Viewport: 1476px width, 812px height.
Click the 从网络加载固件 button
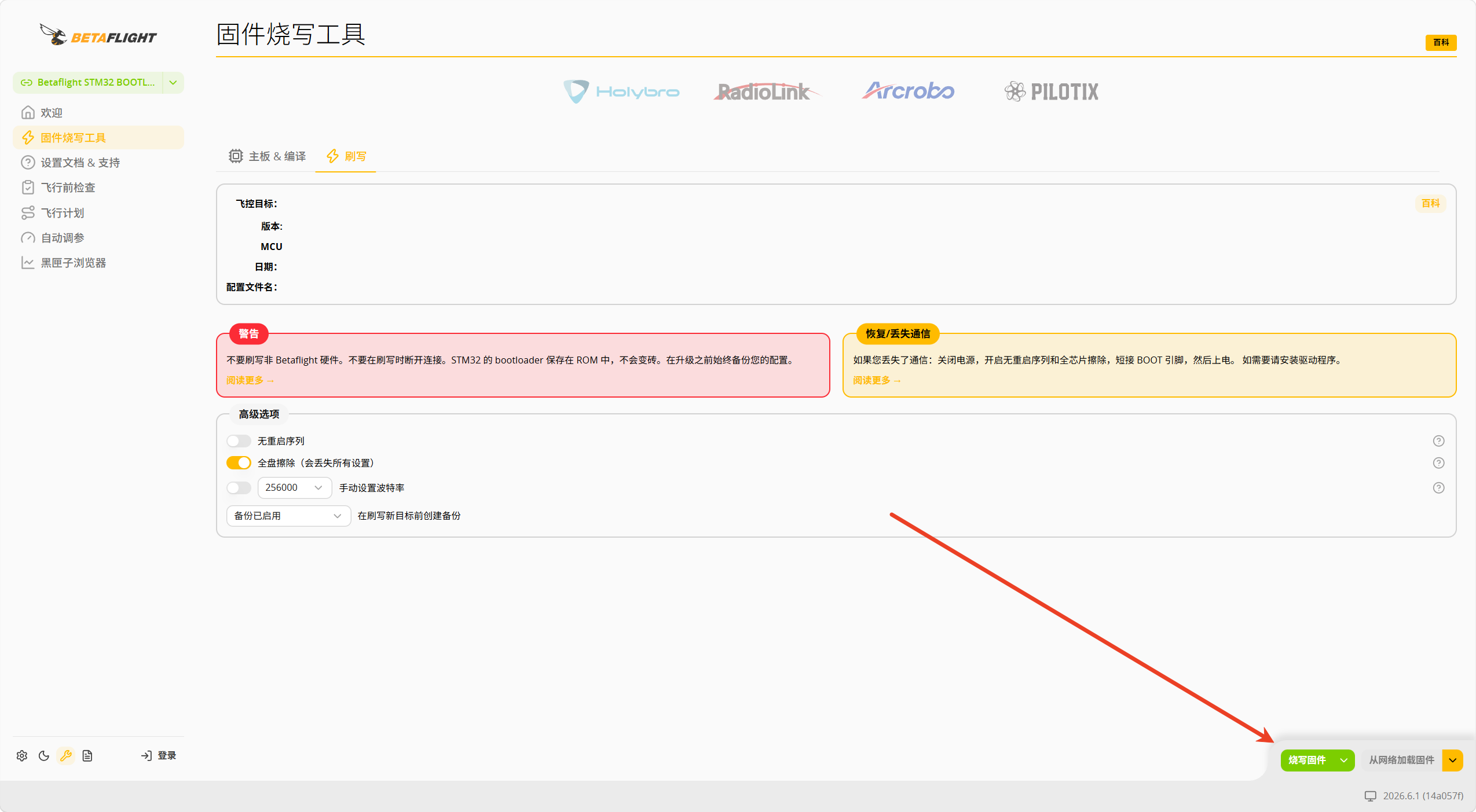click(1401, 760)
